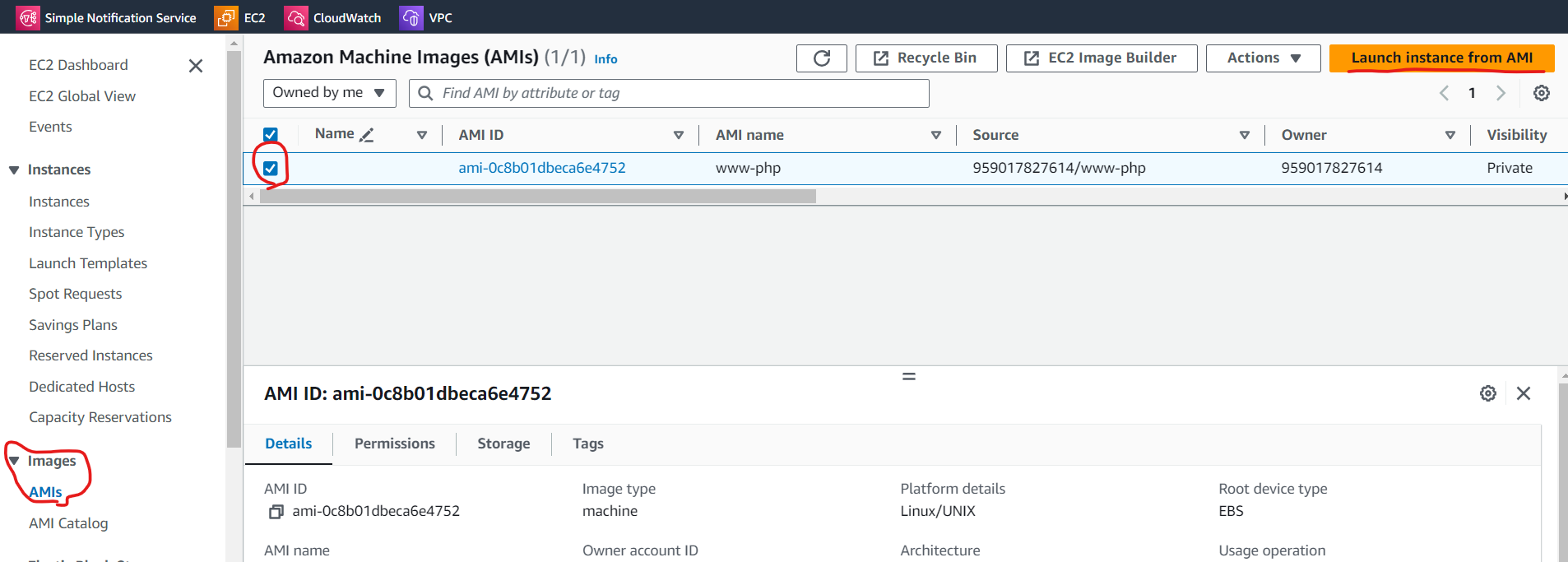Open ami-0c8b01dbeca6e4752 link in table
1568x562 pixels.
pyautogui.click(x=542, y=168)
